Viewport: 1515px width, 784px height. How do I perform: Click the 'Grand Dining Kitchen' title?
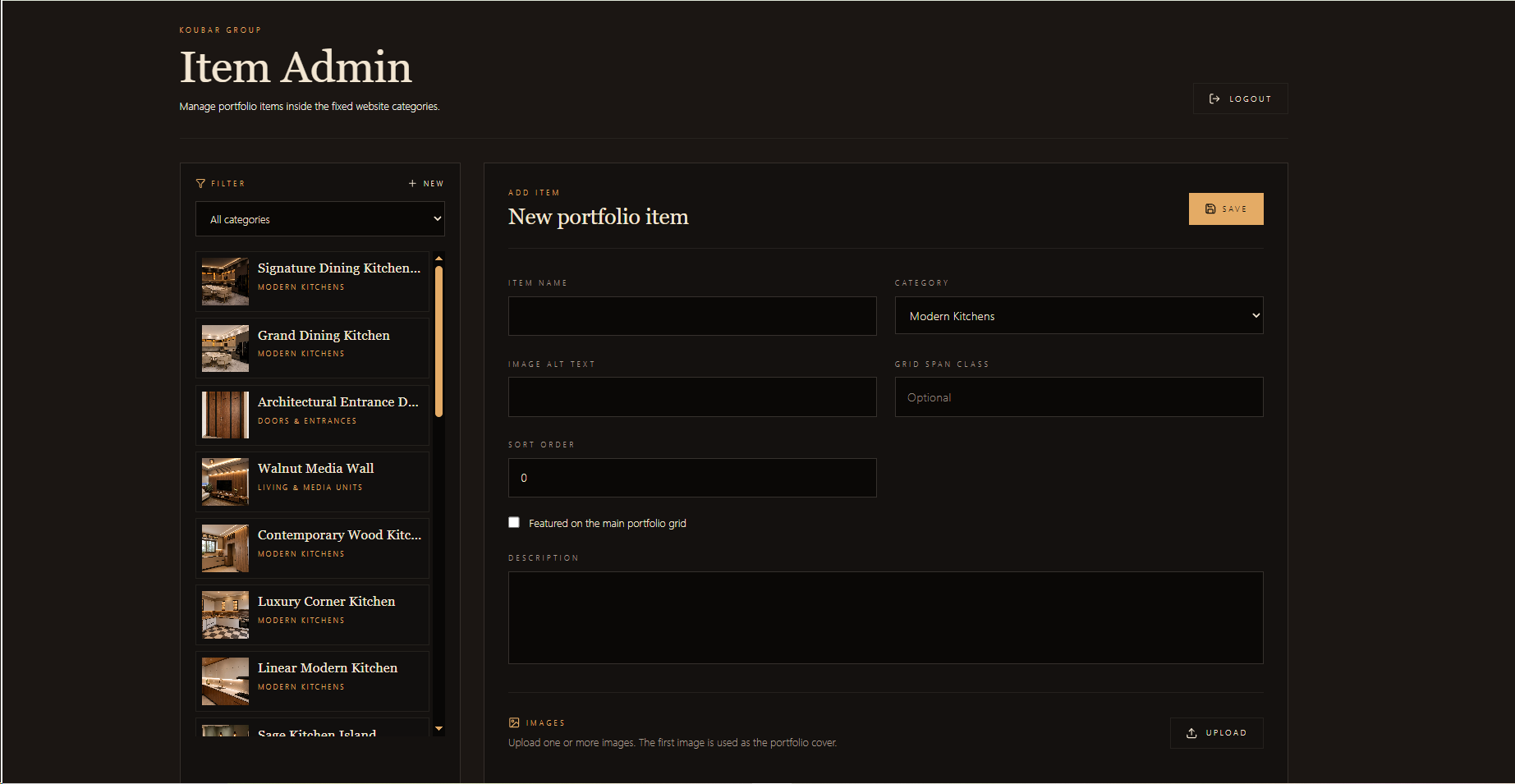click(324, 335)
